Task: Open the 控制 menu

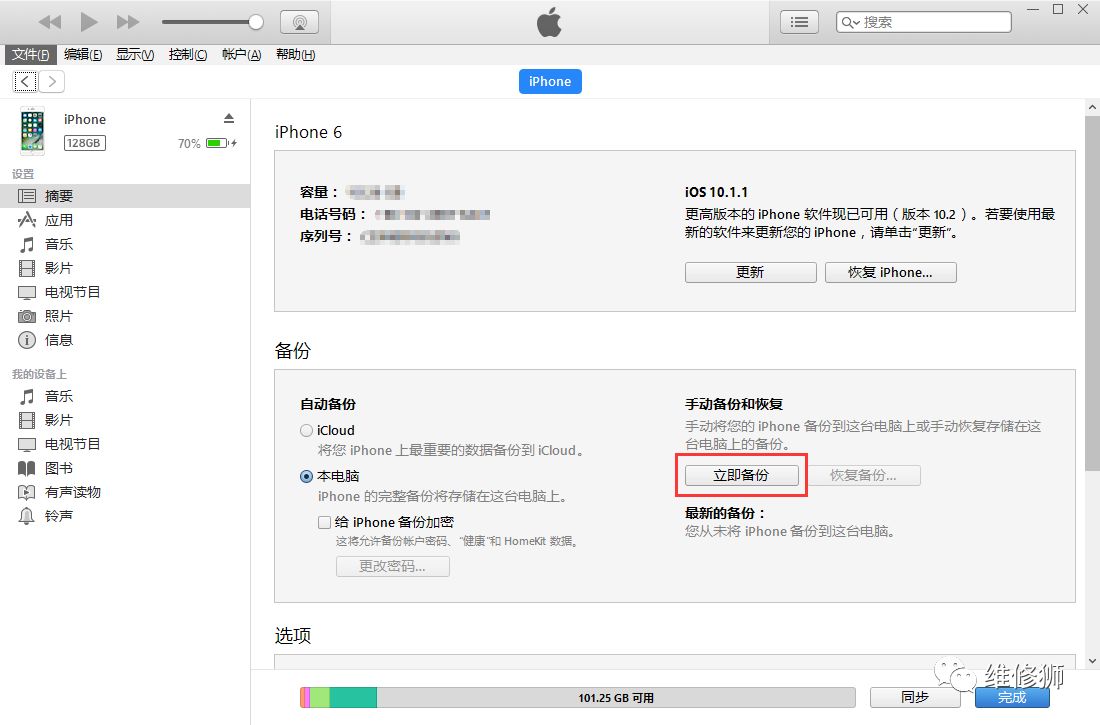Action: coord(187,55)
